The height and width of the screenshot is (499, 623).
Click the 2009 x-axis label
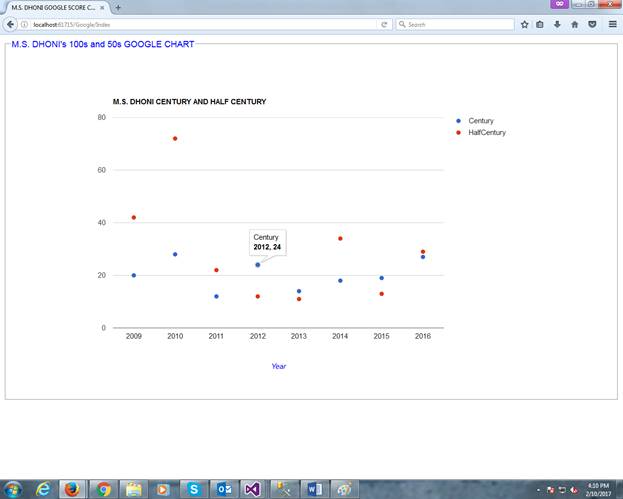[134, 336]
